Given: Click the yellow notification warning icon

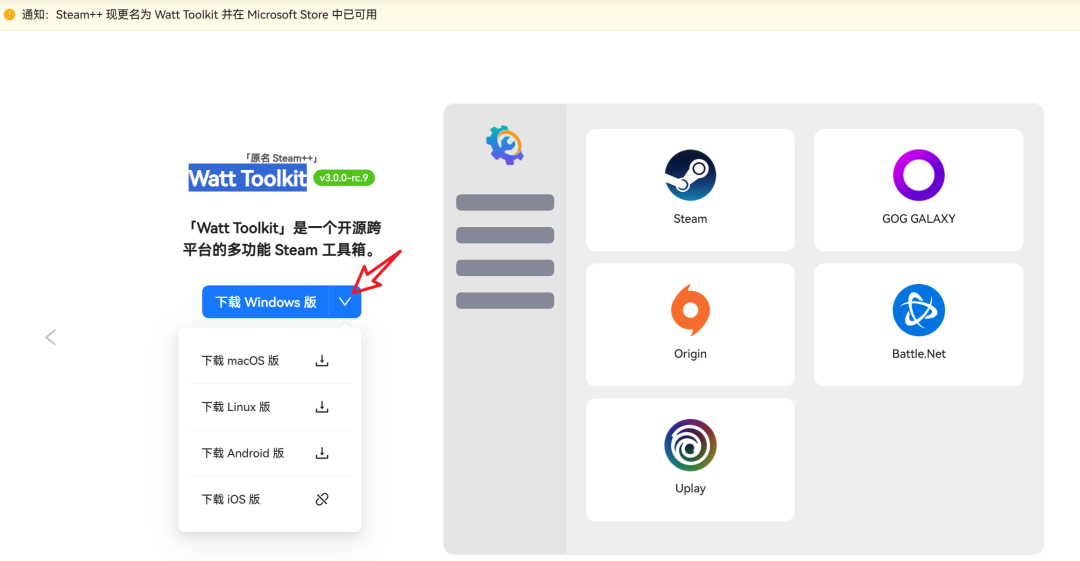Looking at the screenshot, I should tap(10, 15).
